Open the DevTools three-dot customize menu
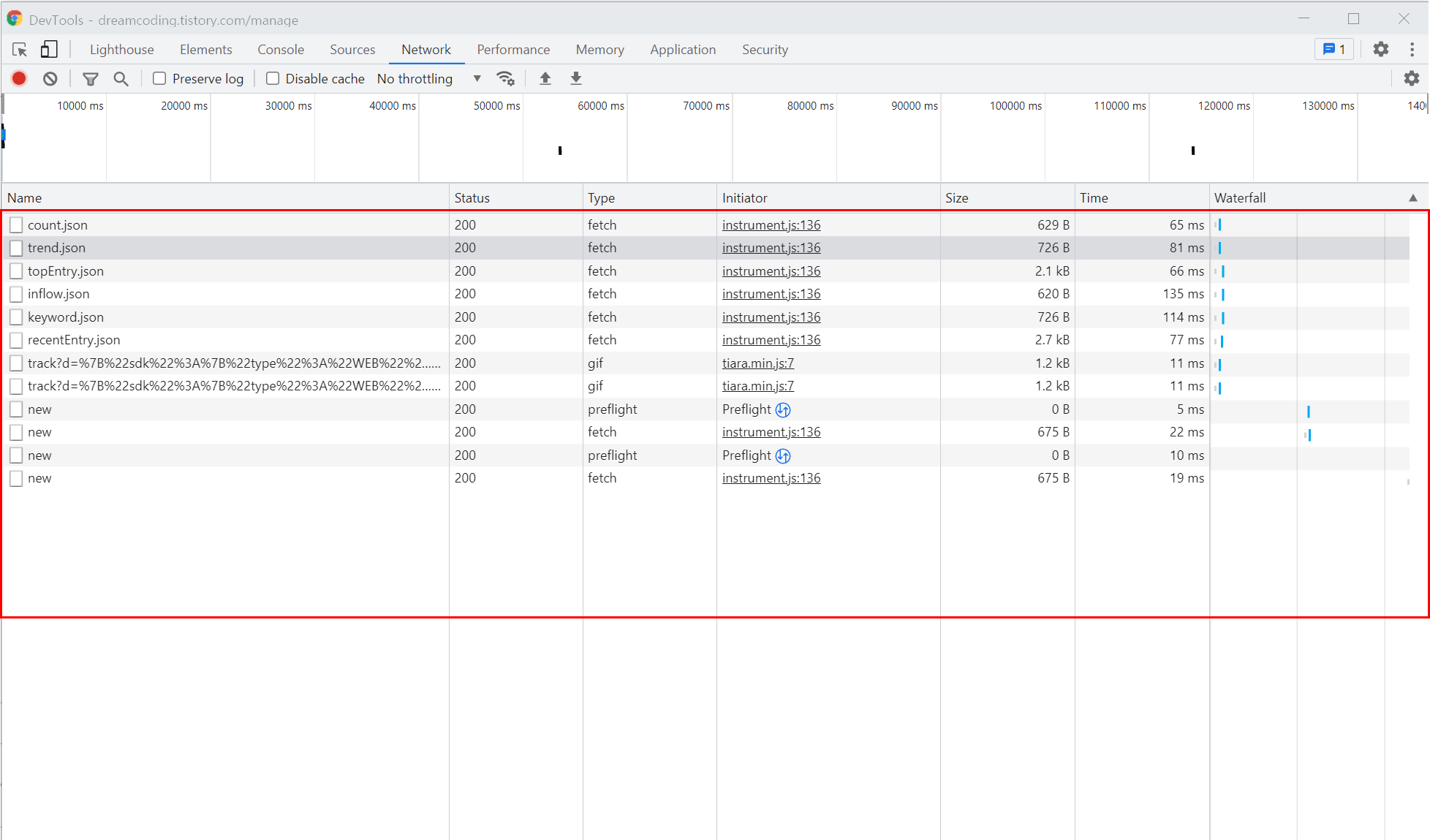 pos(1412,50)
